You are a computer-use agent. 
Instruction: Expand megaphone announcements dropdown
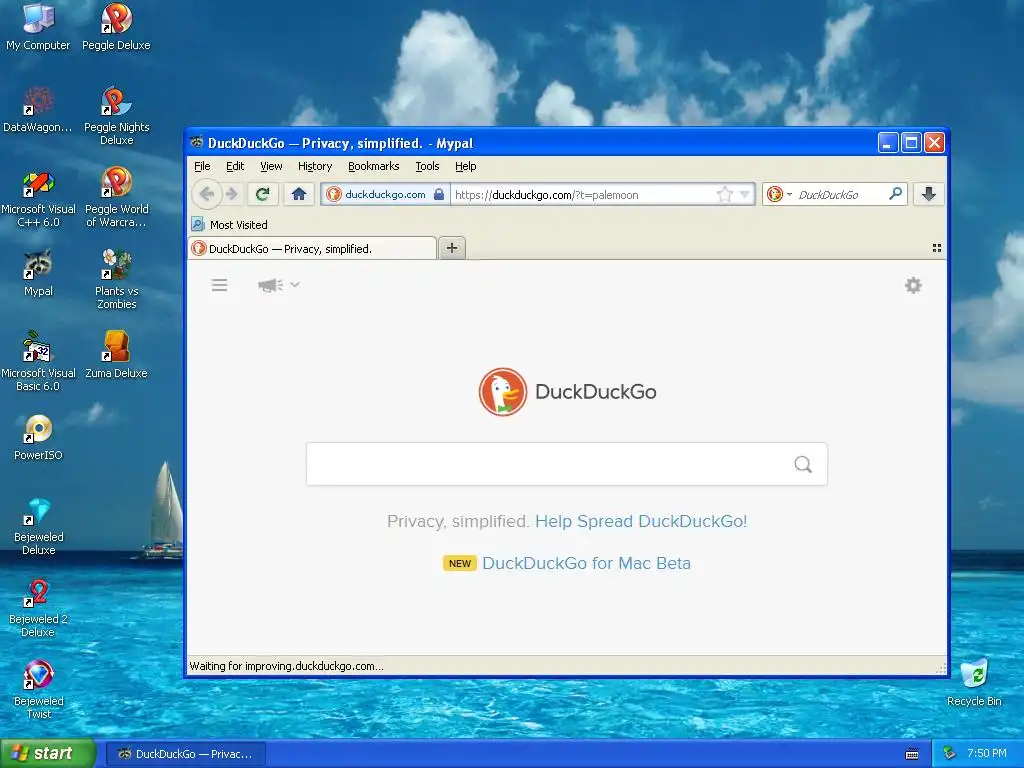click(x=279, y=285)
